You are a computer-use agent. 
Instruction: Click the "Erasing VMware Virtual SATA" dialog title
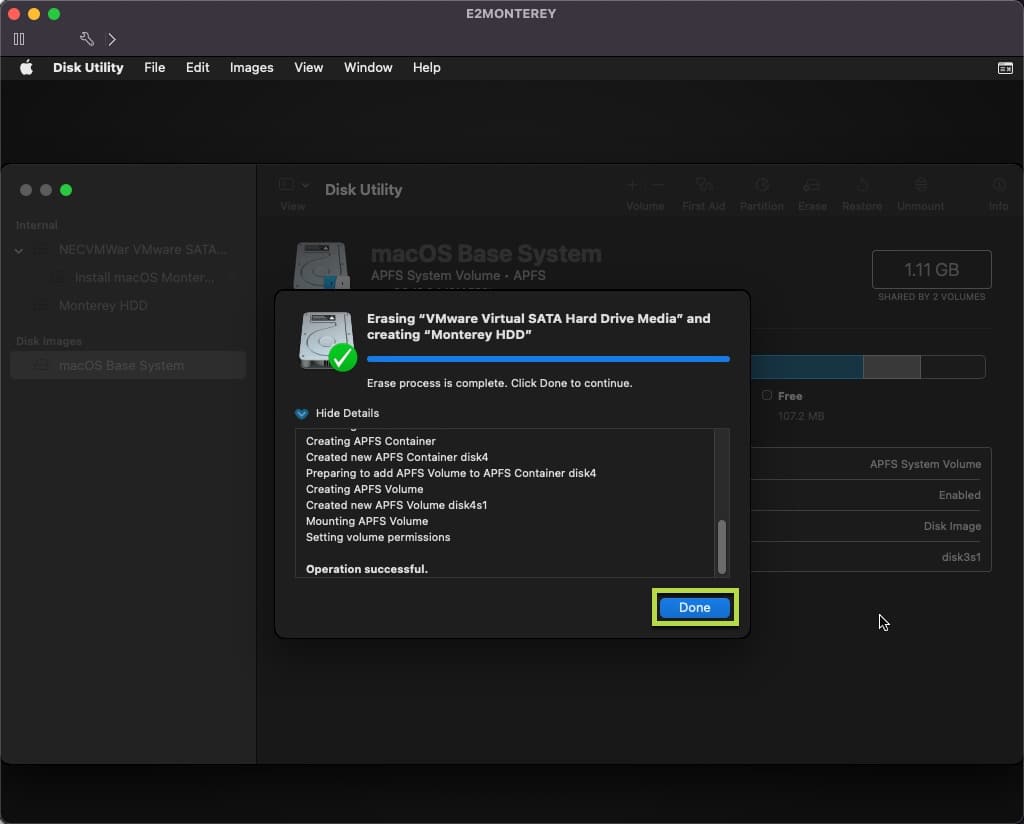[x=539, y=326]
